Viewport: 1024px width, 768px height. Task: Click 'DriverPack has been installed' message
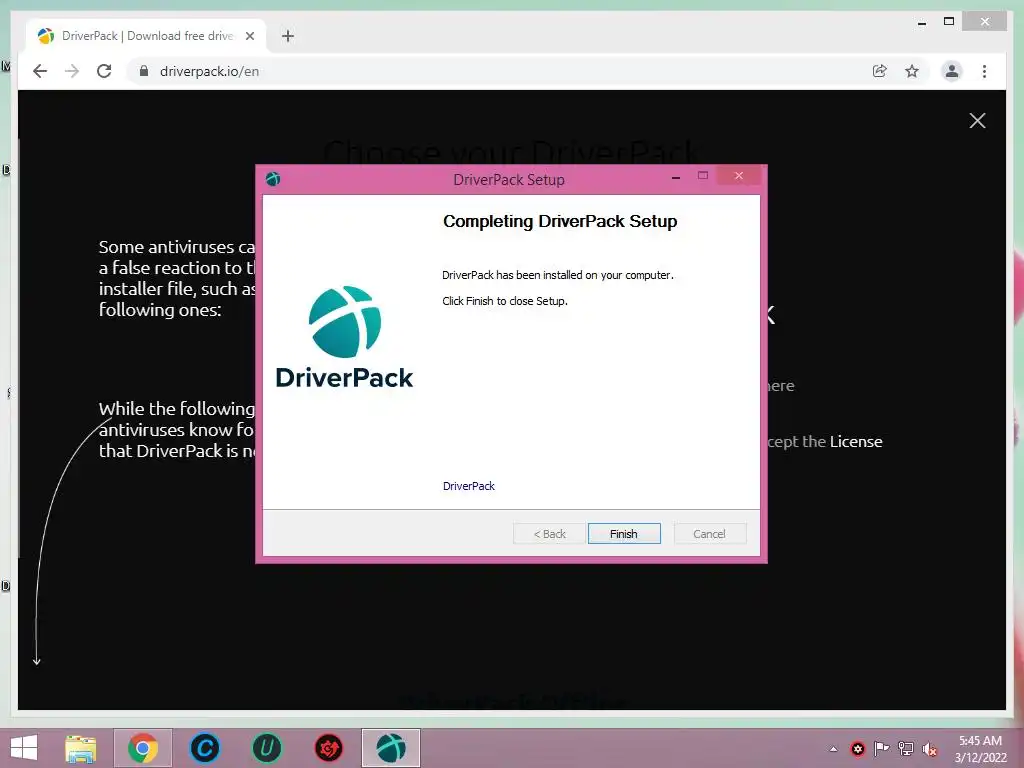558,275
